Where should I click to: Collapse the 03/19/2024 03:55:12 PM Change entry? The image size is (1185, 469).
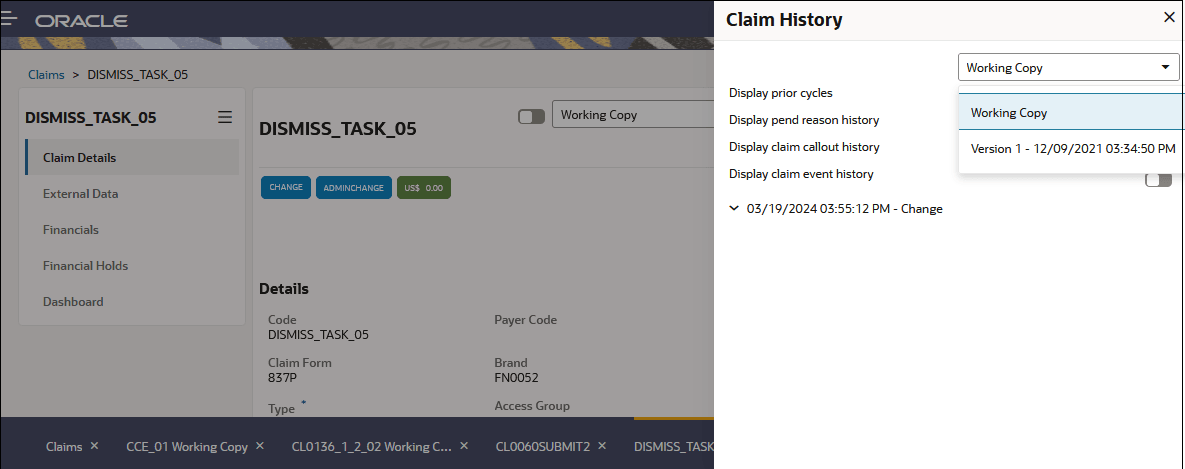coord(734,208)
